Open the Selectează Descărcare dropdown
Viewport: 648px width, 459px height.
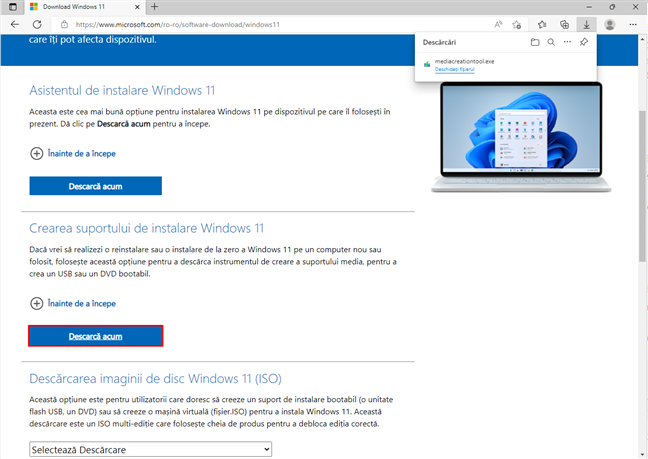150,449
